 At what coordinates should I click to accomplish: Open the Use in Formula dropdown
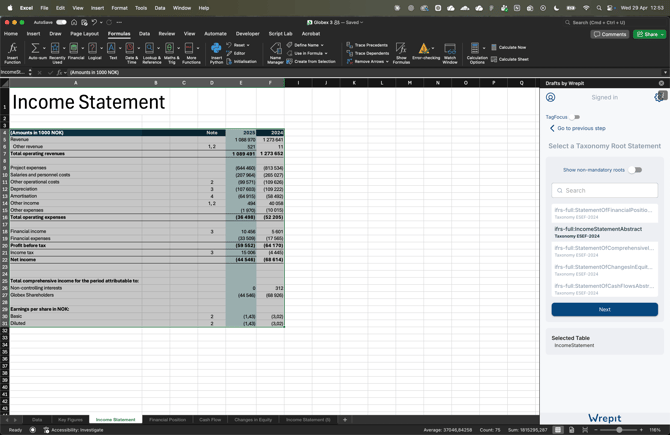pos(326,53)
